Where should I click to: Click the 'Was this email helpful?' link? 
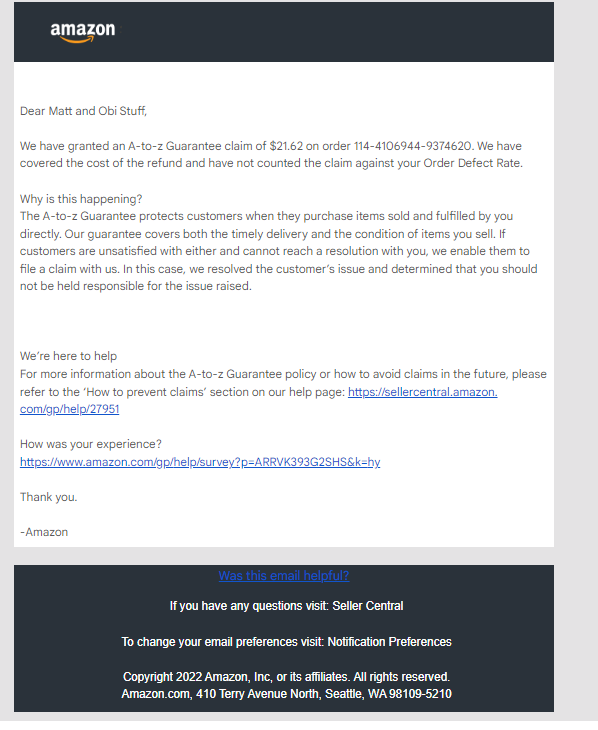284,575
